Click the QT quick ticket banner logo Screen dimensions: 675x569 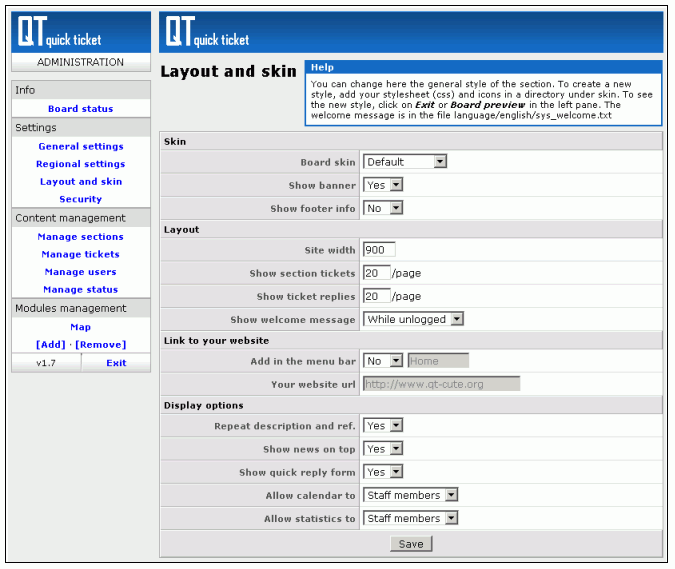[x=207, y=33]
